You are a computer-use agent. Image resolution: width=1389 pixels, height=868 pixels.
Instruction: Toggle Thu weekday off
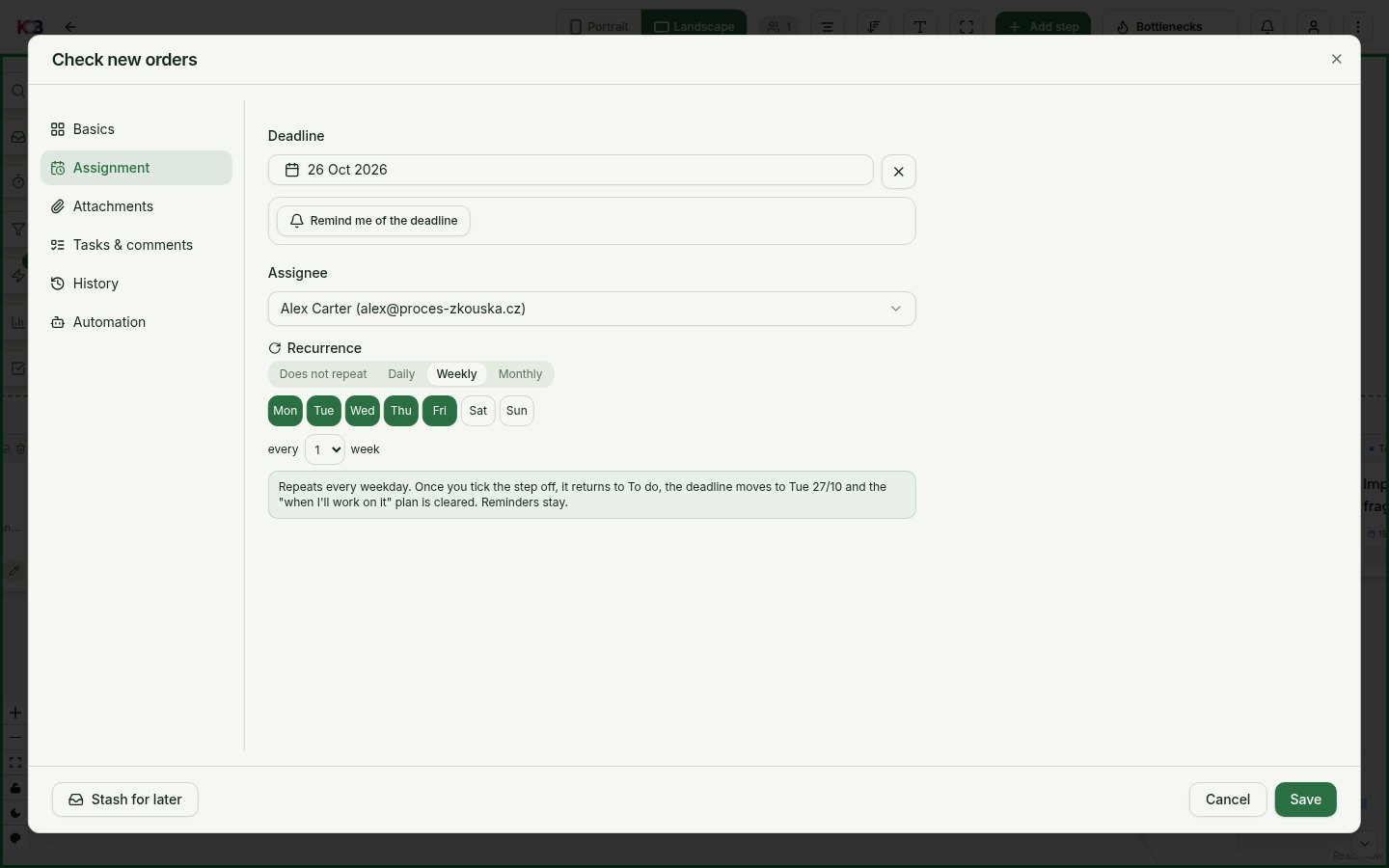pos(401,411)
